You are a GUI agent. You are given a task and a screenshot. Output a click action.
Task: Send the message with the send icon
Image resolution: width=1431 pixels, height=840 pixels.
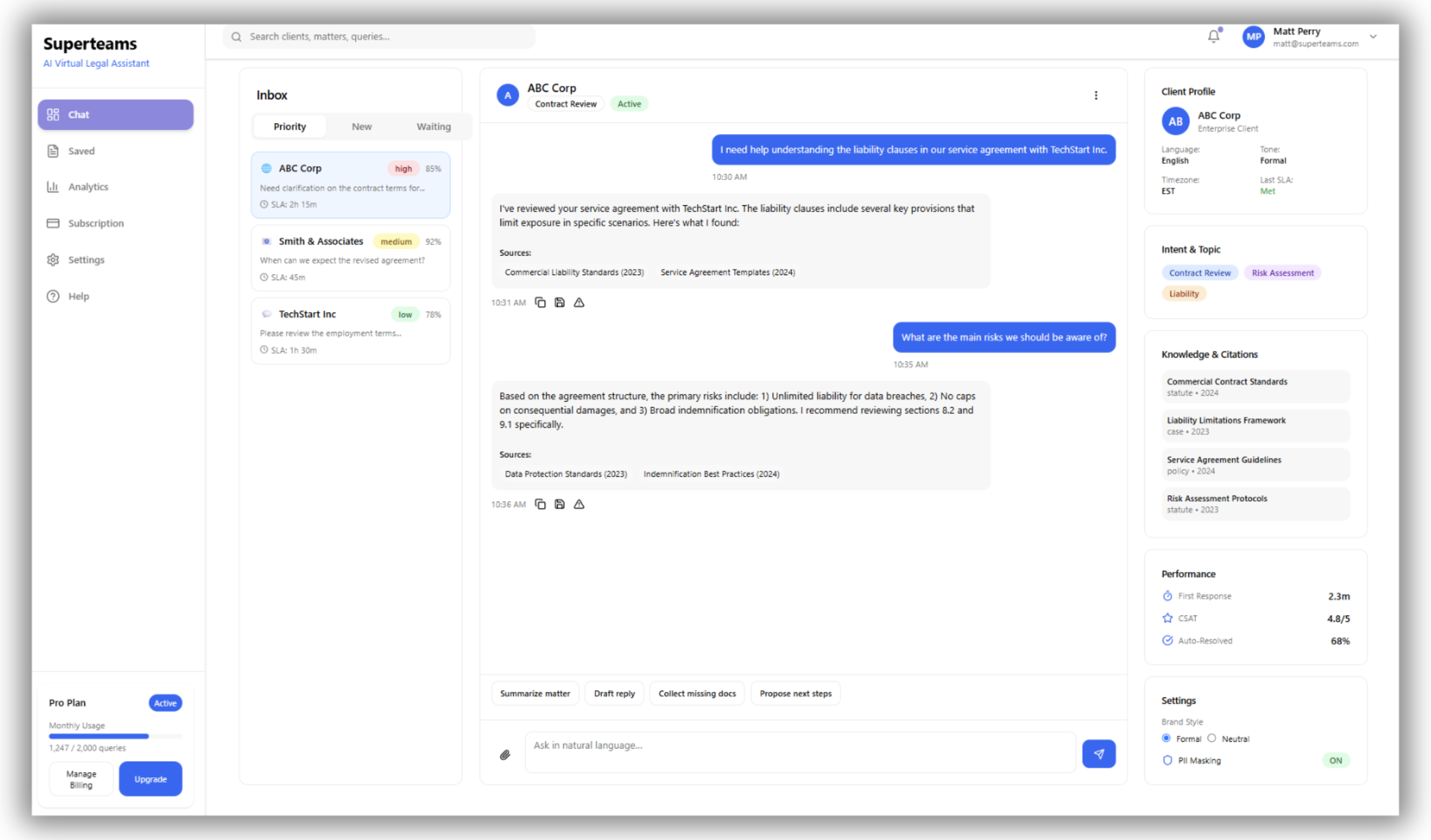(1099, 754)
